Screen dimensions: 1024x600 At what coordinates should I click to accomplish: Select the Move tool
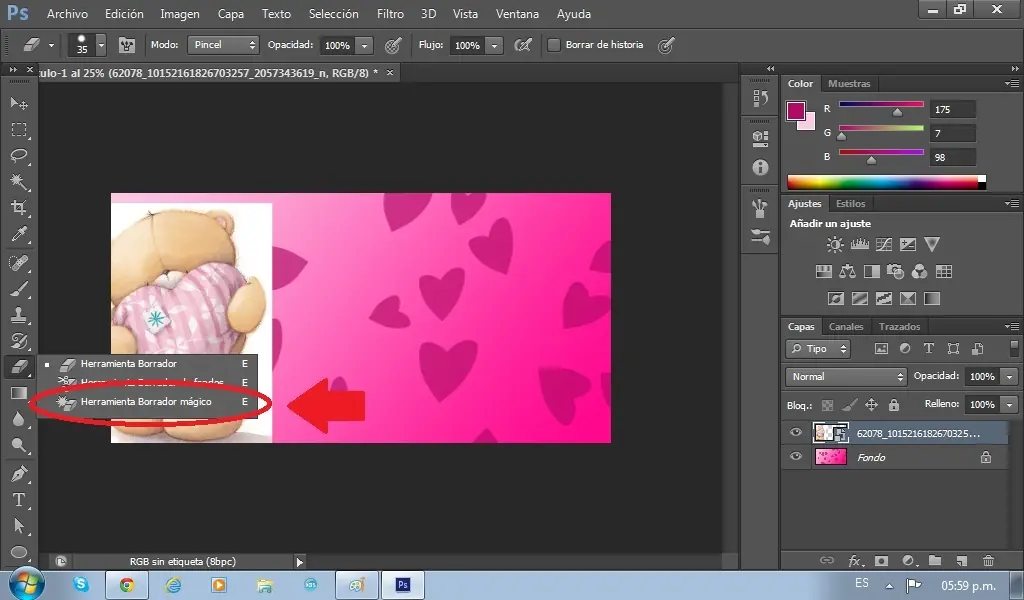pos(19,103)
